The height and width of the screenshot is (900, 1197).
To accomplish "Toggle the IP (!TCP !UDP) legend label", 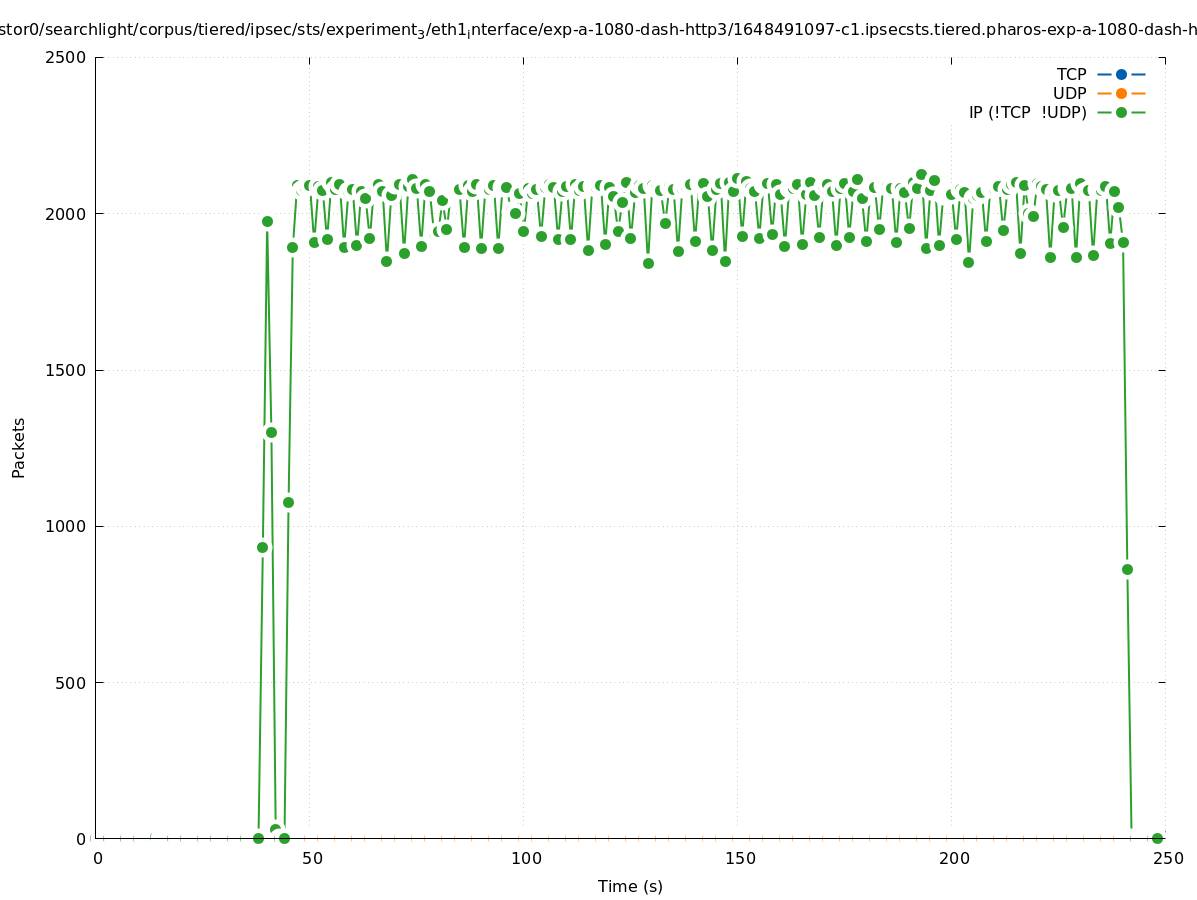I will coord(1027,112).
